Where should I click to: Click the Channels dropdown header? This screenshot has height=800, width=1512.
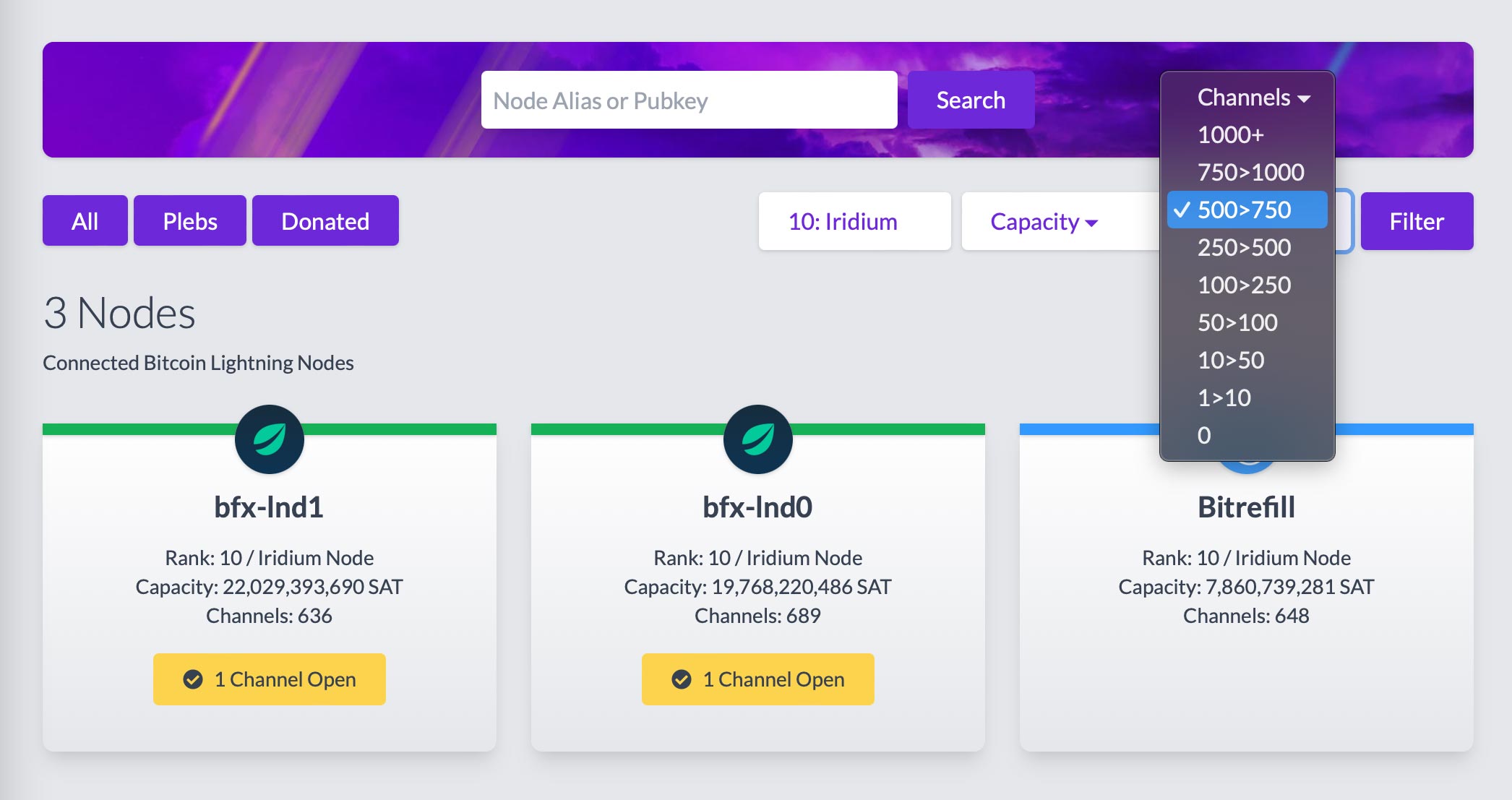[1253, 97]
